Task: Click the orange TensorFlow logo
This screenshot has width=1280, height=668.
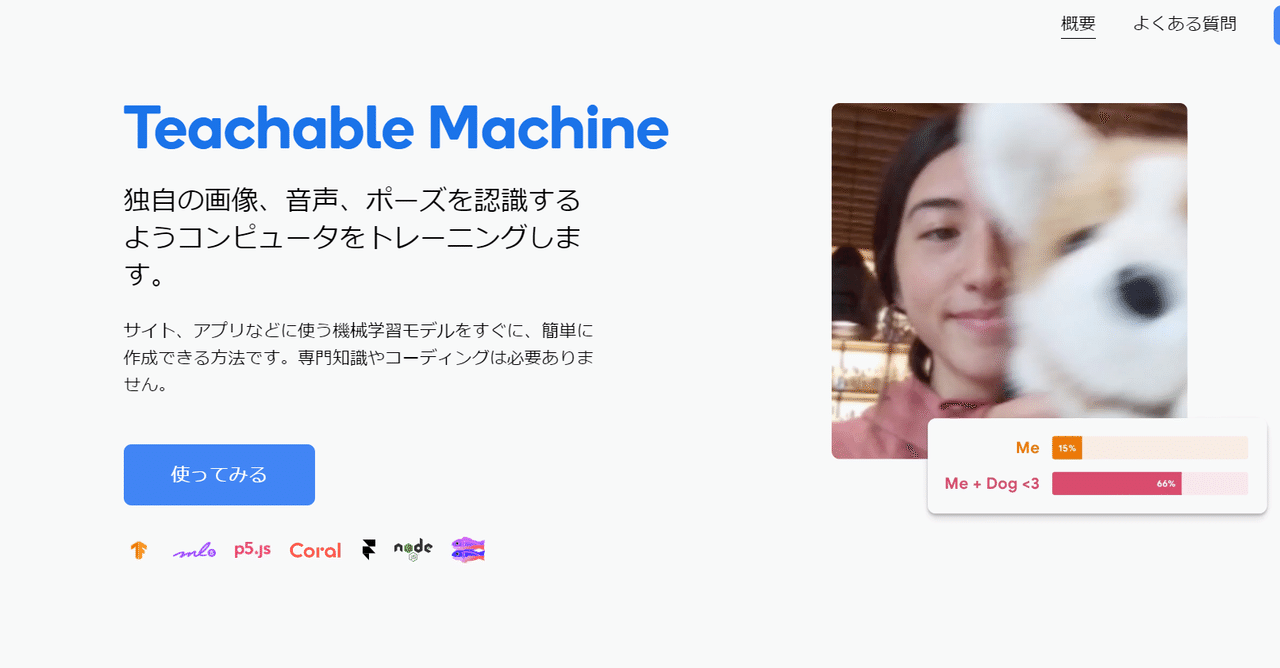Action: coord(138,550)
